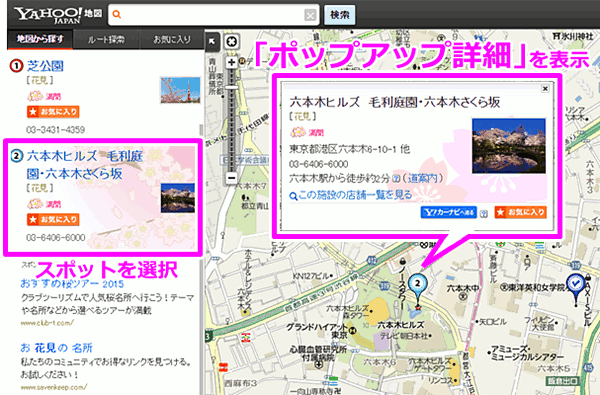This screenshot has height=395, width=600.
Task: Click help icon beside Y!カーナビ button
Action: (484, 214)
